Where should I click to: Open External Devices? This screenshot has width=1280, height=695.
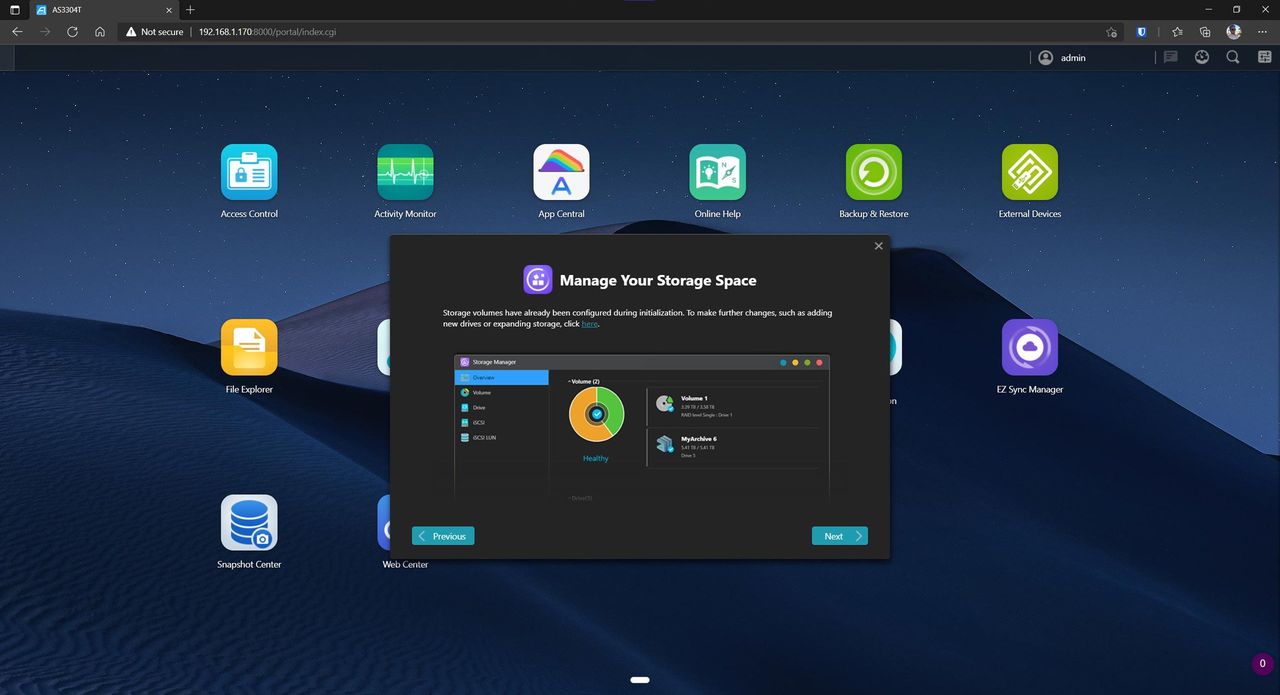coord(1029,172)
